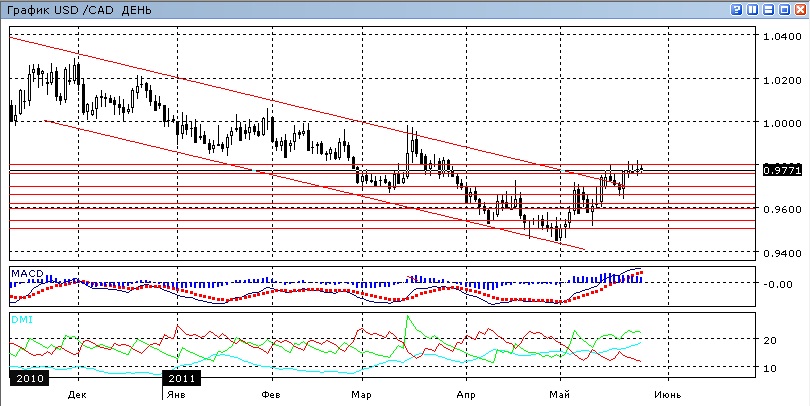810x406 pixels.
Task: Click the chart title "График USD /CAD ДЕНЬ"
Action: (79, 10)
